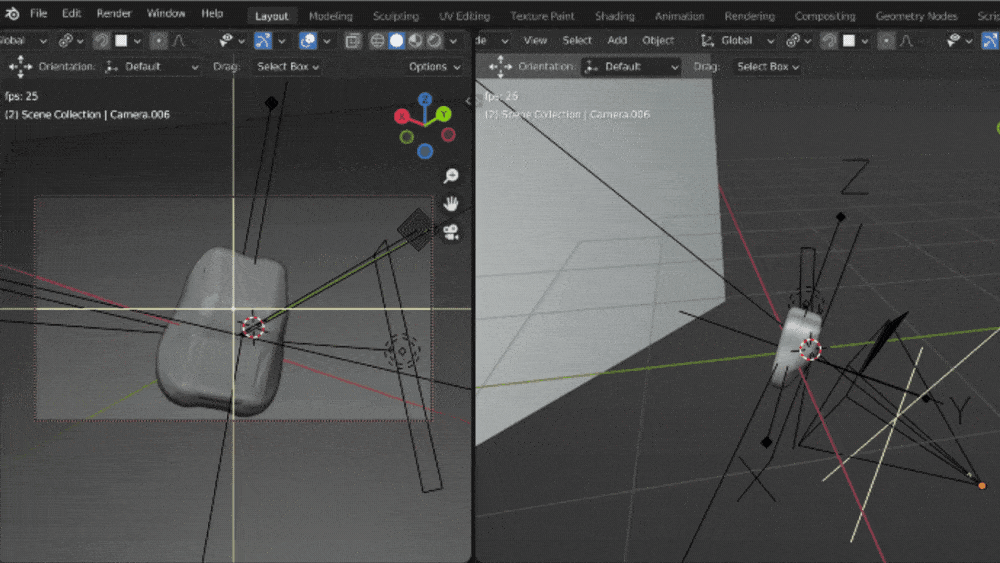1000x563 pixels.
Task: Switch to the Geometry Nodes workspace tab
Action: [916, 16]
